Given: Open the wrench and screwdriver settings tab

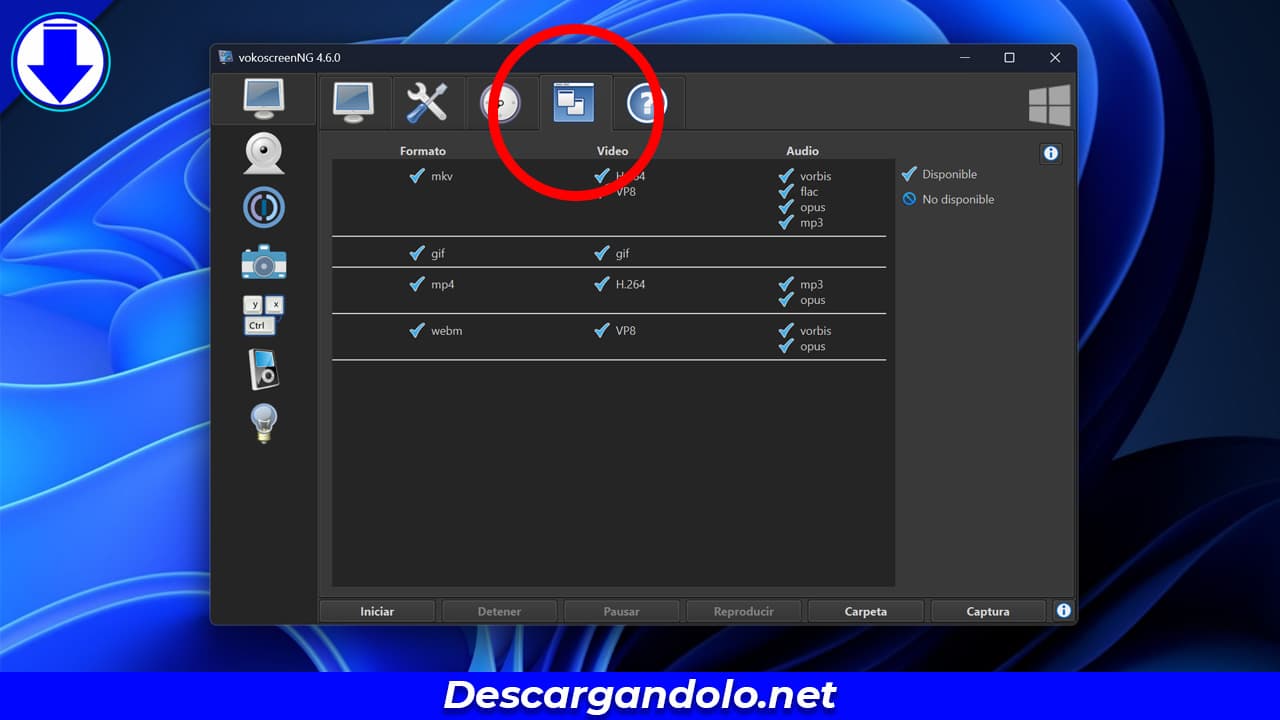Looking at the screenshot, I should click(427, 102).
